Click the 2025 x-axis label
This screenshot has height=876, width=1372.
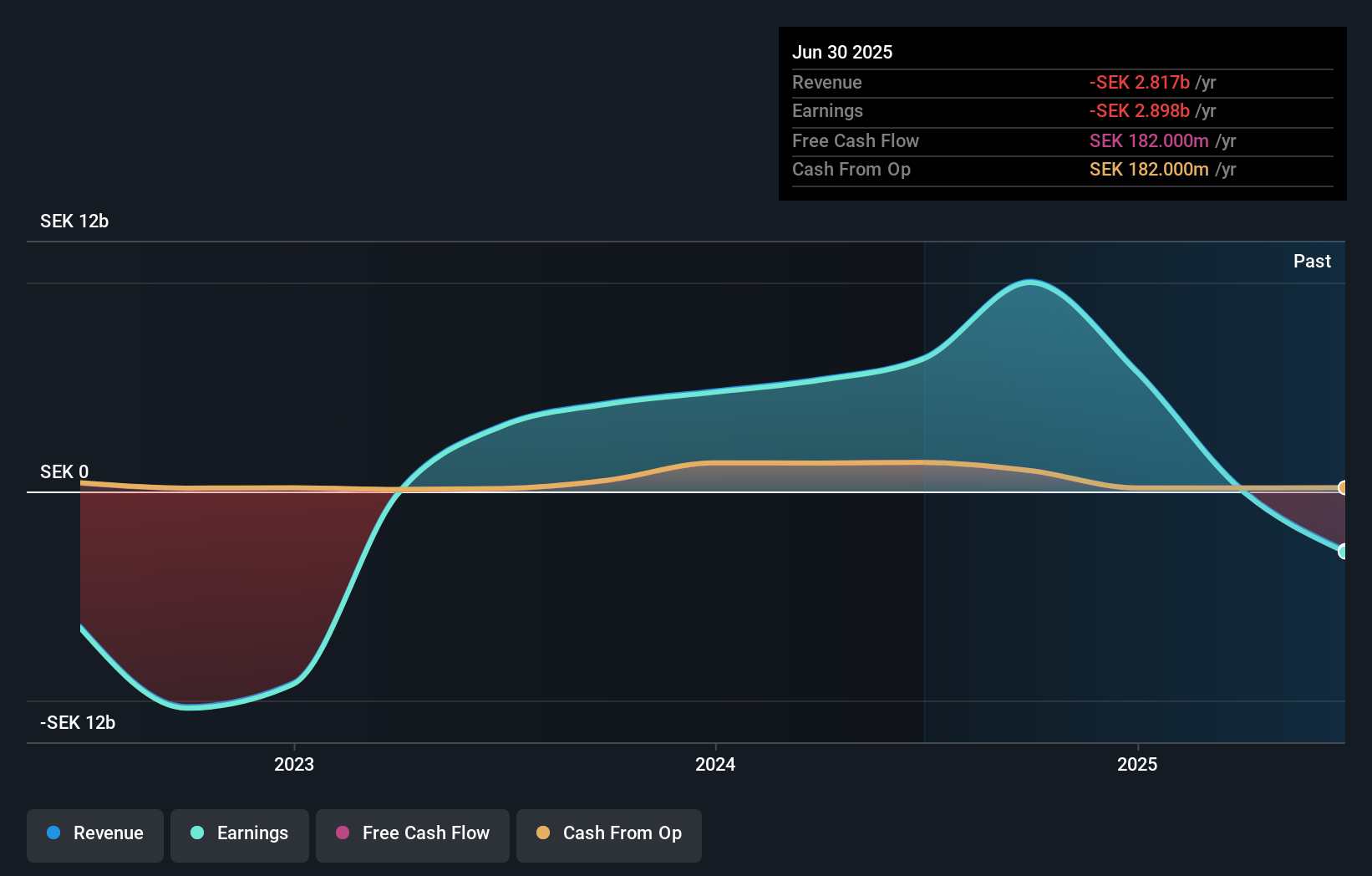[x=1137, y=764]
